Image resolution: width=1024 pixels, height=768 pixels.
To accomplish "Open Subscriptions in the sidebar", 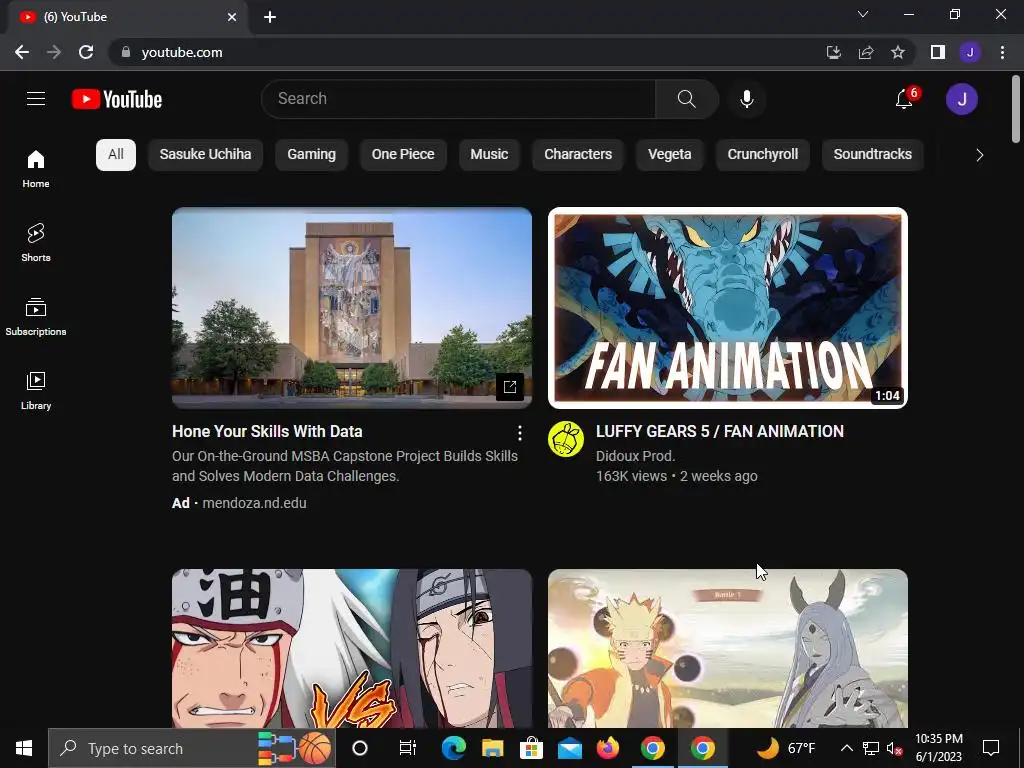I will pyautogui.click(x=36, y=316).
